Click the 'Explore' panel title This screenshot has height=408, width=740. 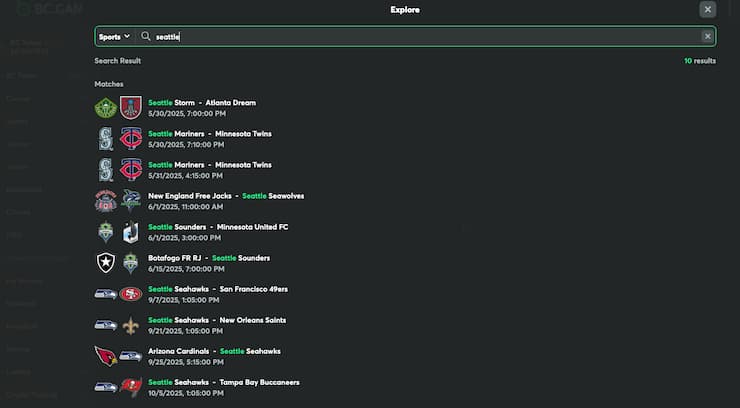tap(405, 10)
